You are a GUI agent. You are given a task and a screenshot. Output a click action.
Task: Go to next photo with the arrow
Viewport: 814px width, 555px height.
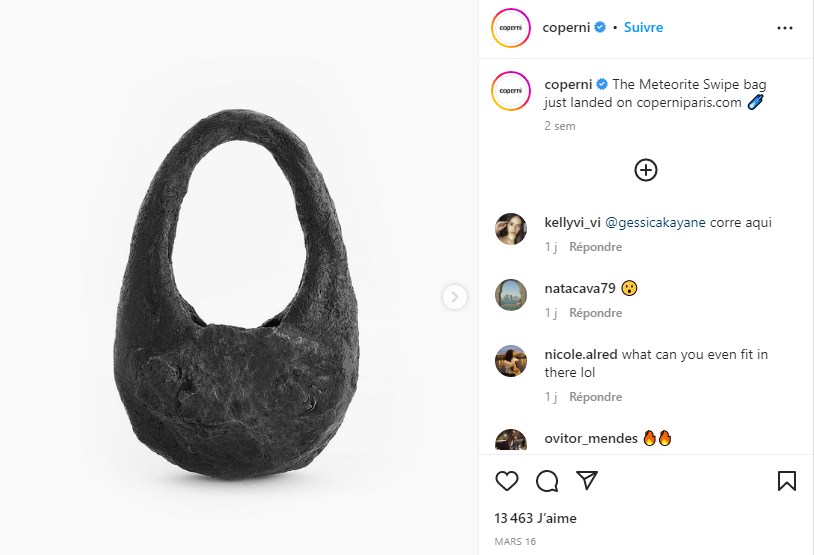pyautogui.click(x=455, y=296)
